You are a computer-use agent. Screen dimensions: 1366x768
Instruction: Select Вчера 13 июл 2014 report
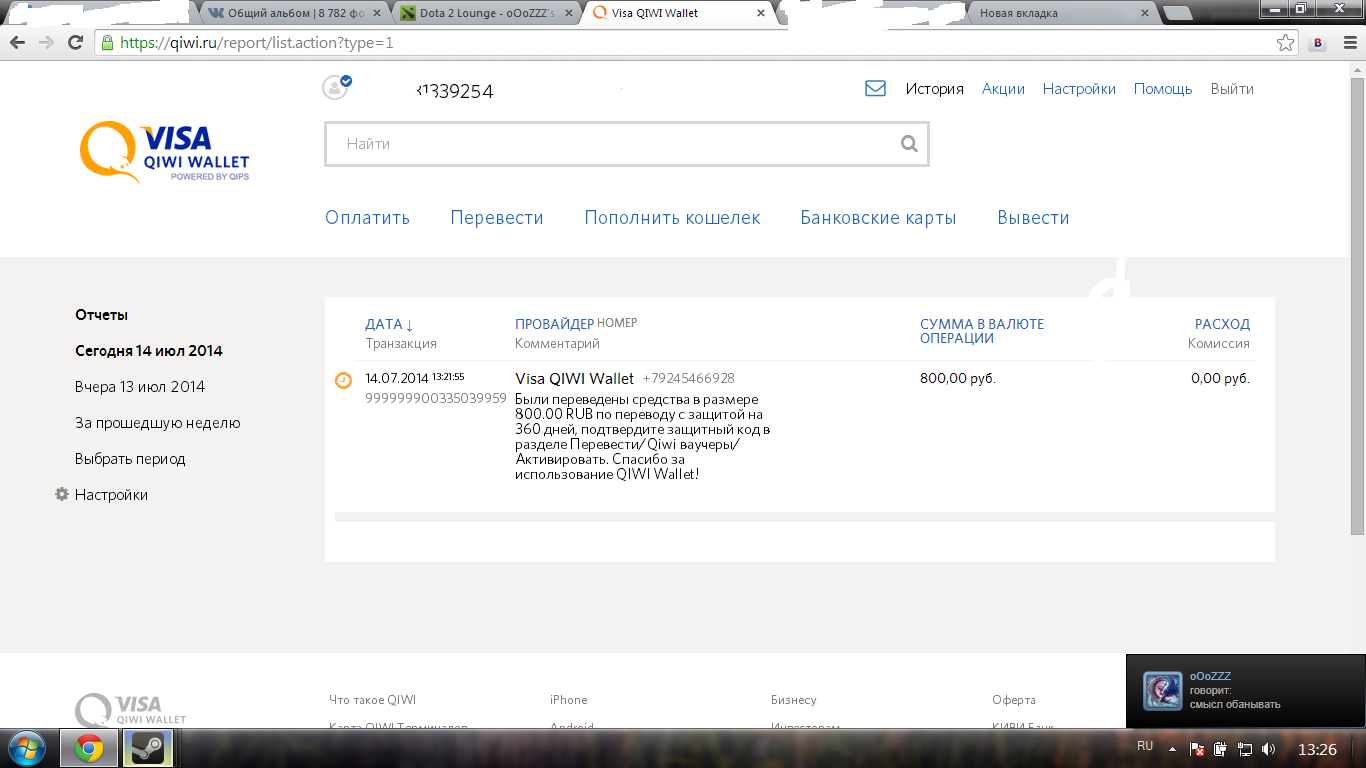(x=140, y=387)
